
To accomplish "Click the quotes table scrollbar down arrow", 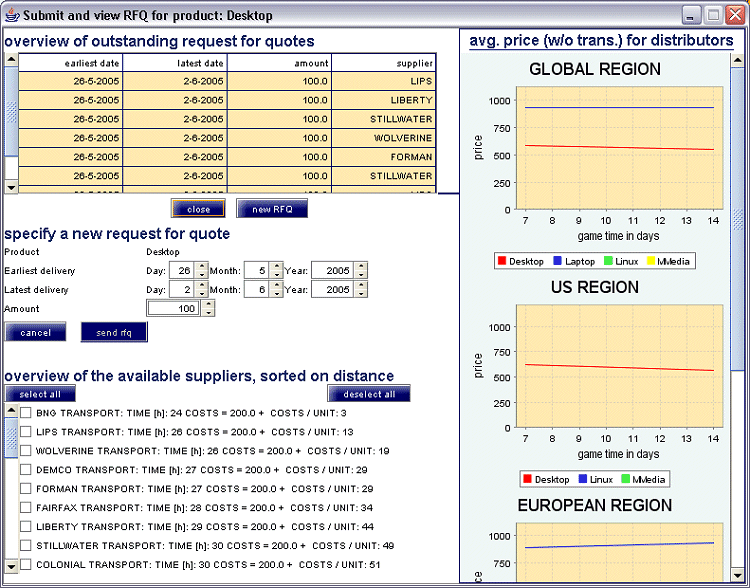I will pyautogui.click(x=11, y=187).
